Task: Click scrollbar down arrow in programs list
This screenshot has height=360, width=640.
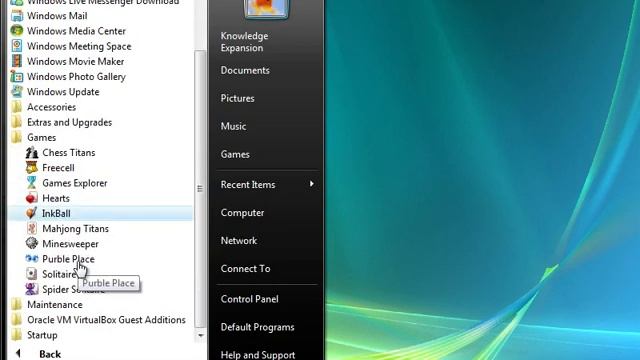Action: (x=200, y=336)
